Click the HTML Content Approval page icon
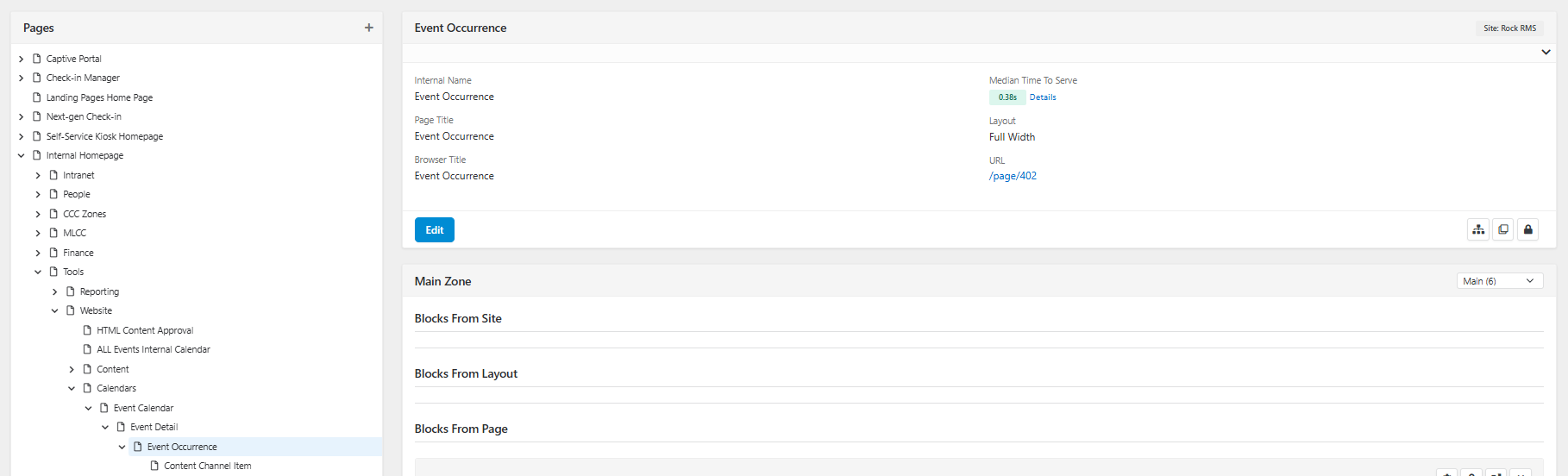This screenshot has width=1568, height=476. click(87, 330)
